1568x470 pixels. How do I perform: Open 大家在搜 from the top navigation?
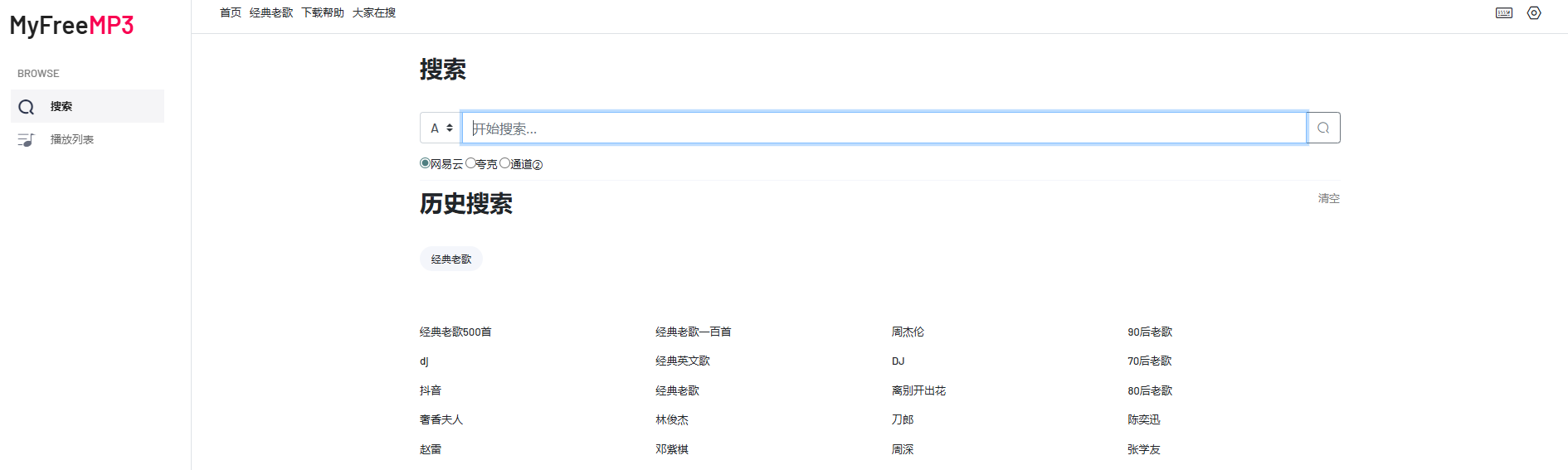tap(373, 12)
